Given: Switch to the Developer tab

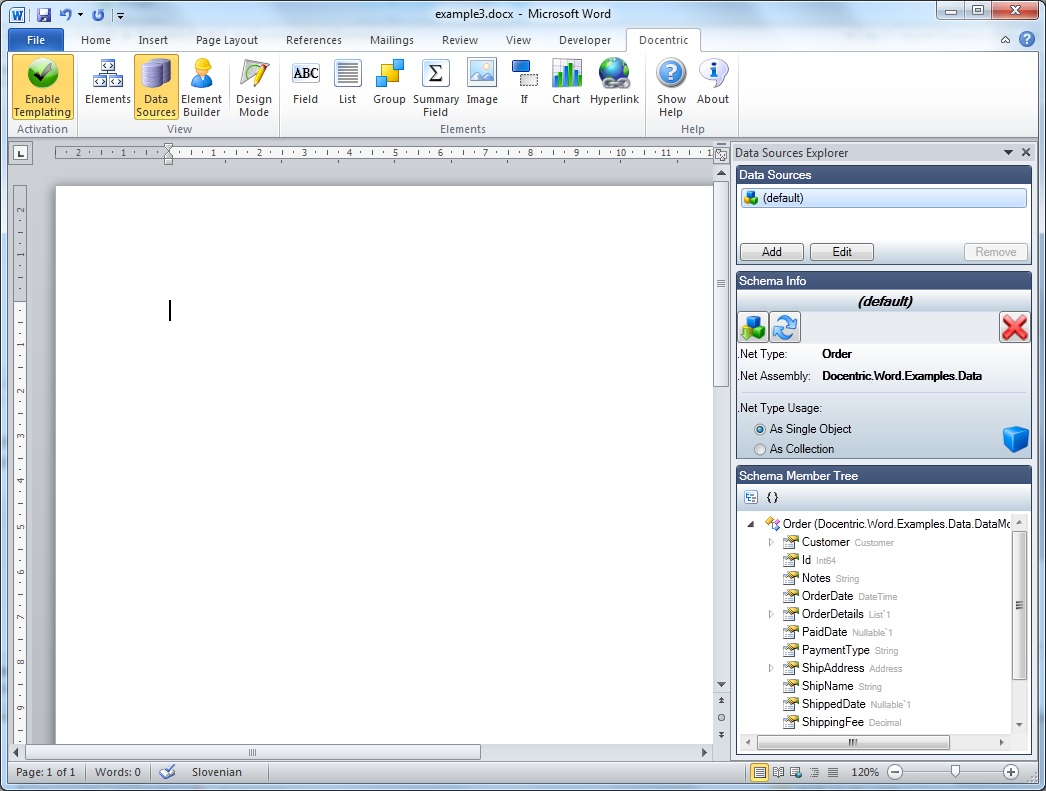Looking at the screenshot, I should 585,40.
